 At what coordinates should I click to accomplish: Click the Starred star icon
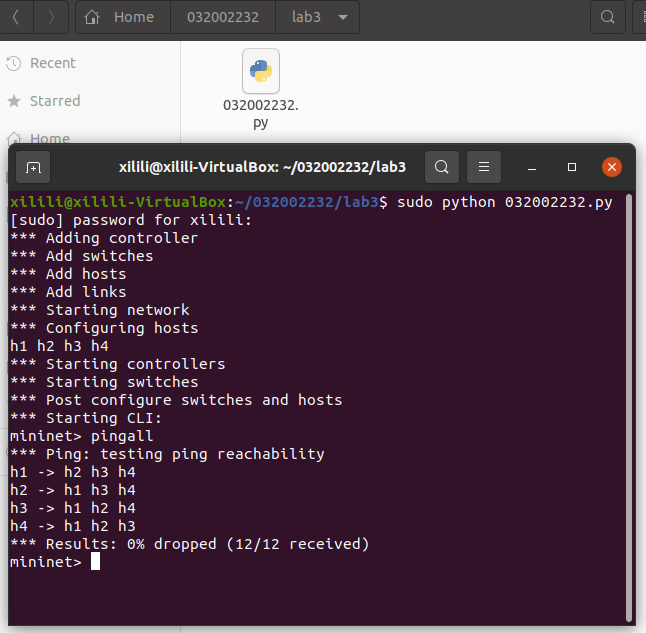click(x=14, y=101)
